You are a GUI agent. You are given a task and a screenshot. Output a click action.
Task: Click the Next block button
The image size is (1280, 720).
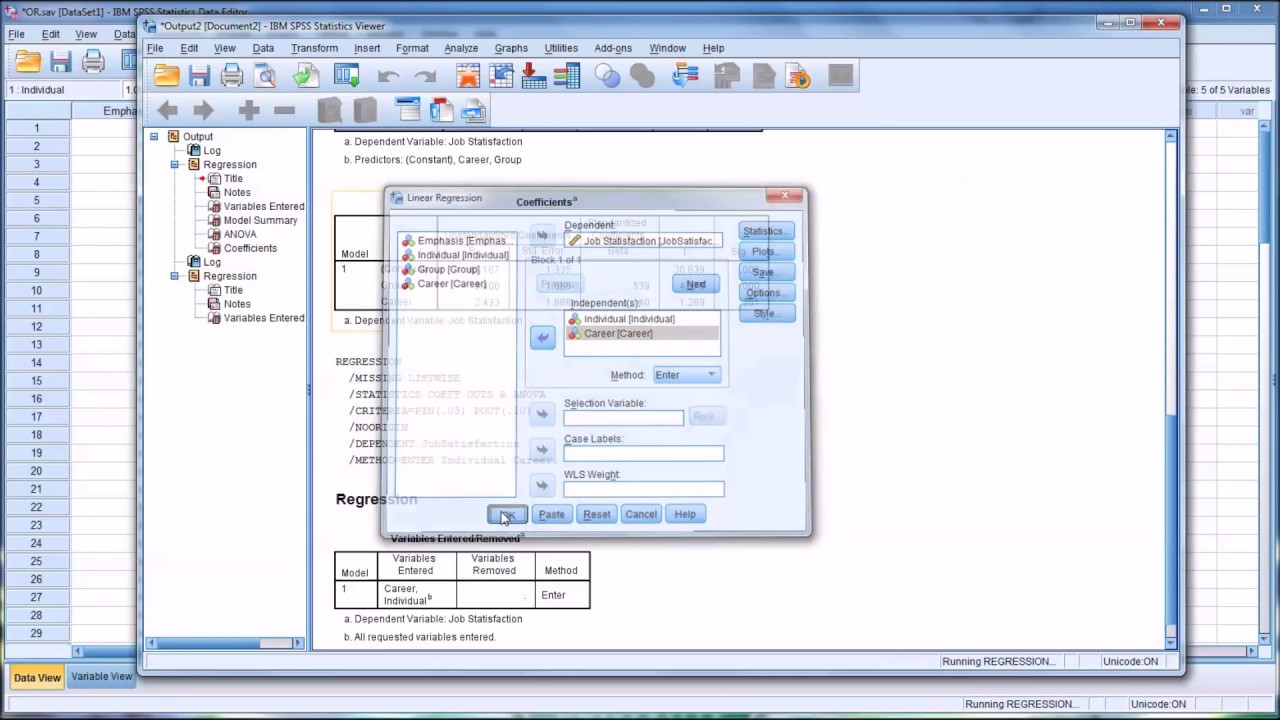click(x=695, y=284)
